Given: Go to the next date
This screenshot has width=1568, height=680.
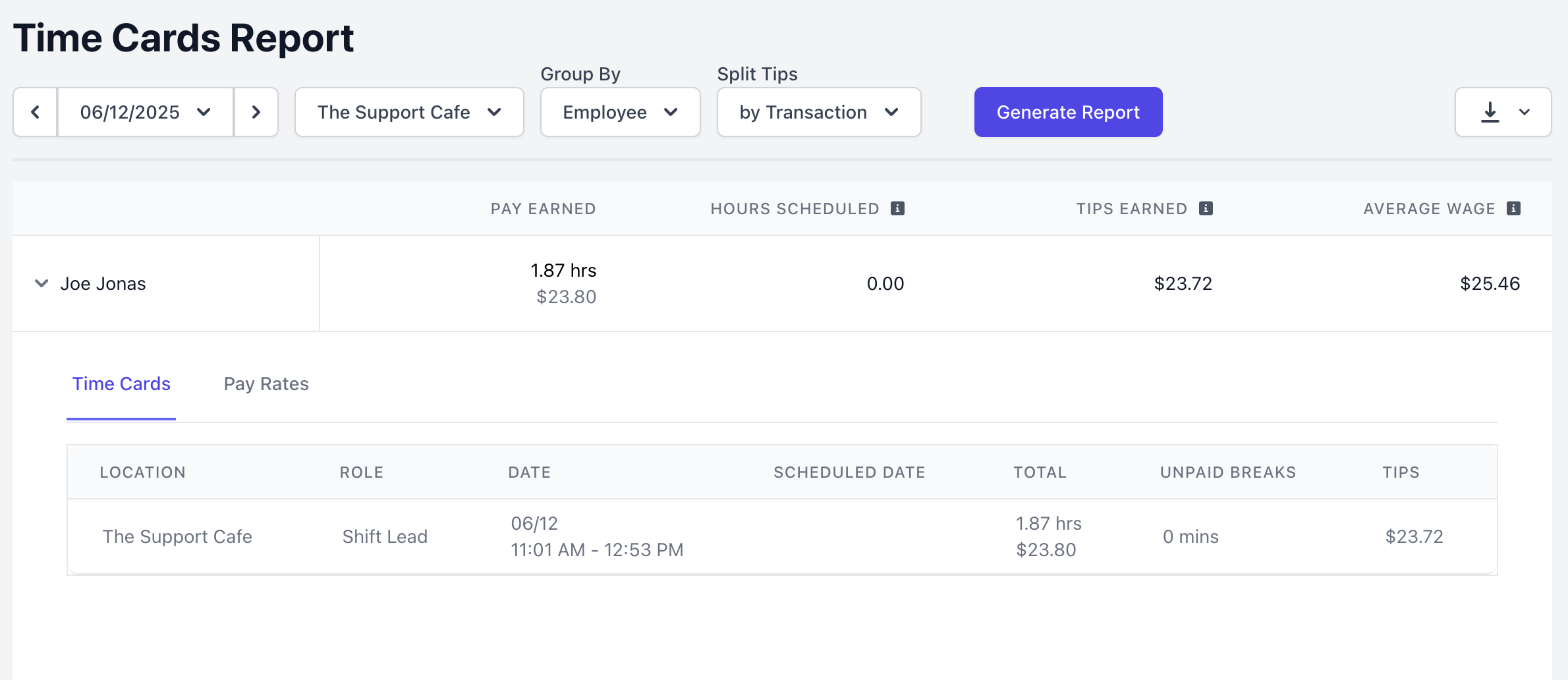Looking at the screenshot, I should [256, 113].
